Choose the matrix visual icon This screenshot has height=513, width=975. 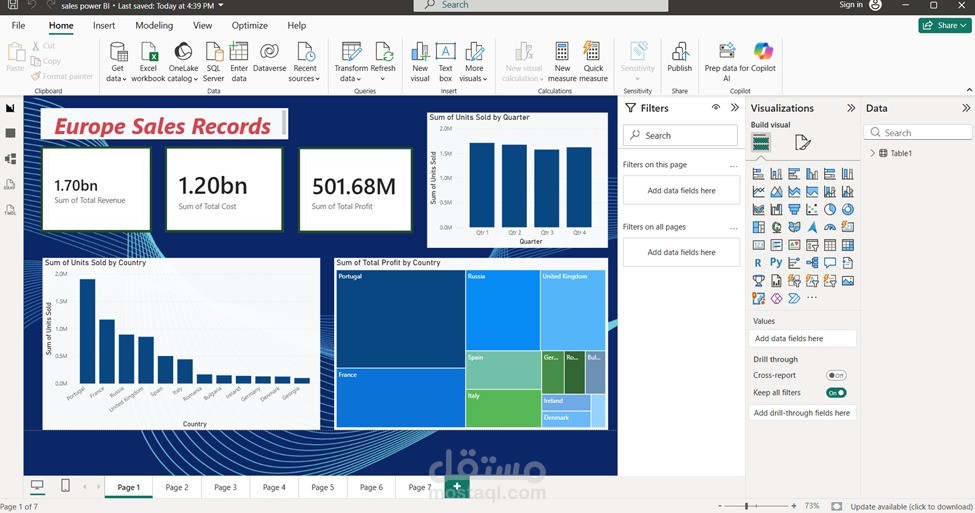click(x=848, y=245)
